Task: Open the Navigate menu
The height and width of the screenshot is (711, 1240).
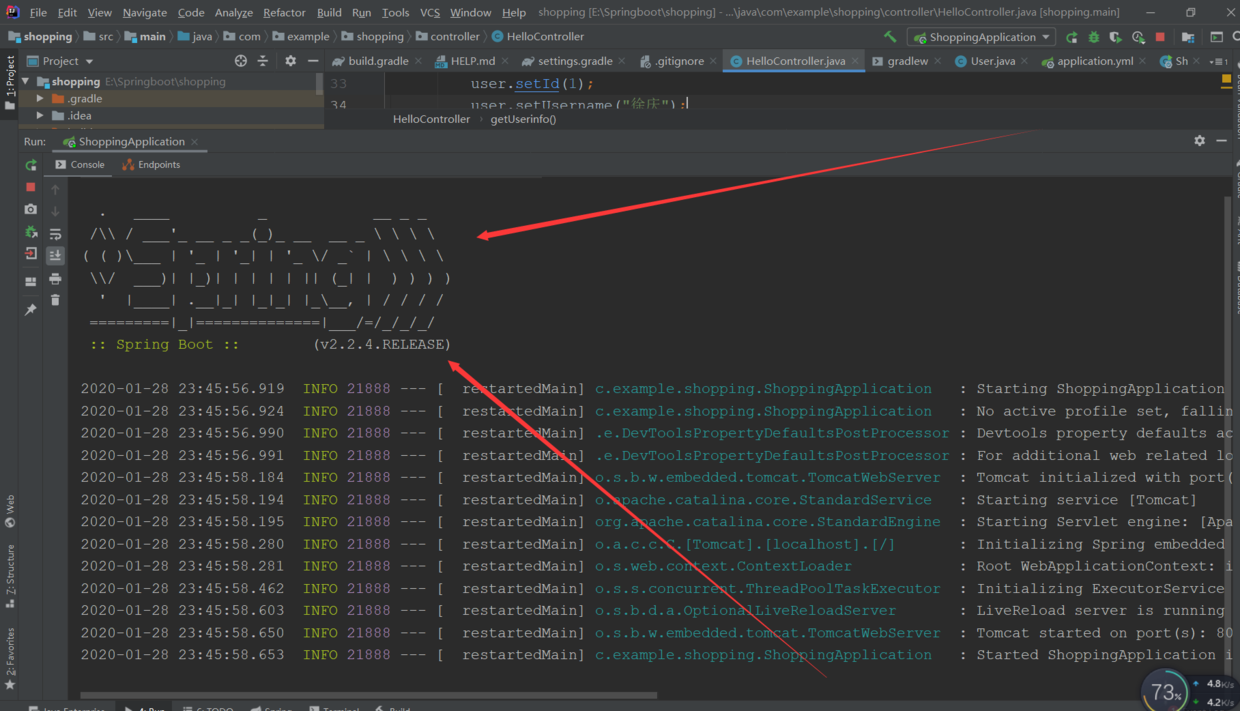Action: click(145, 13)
